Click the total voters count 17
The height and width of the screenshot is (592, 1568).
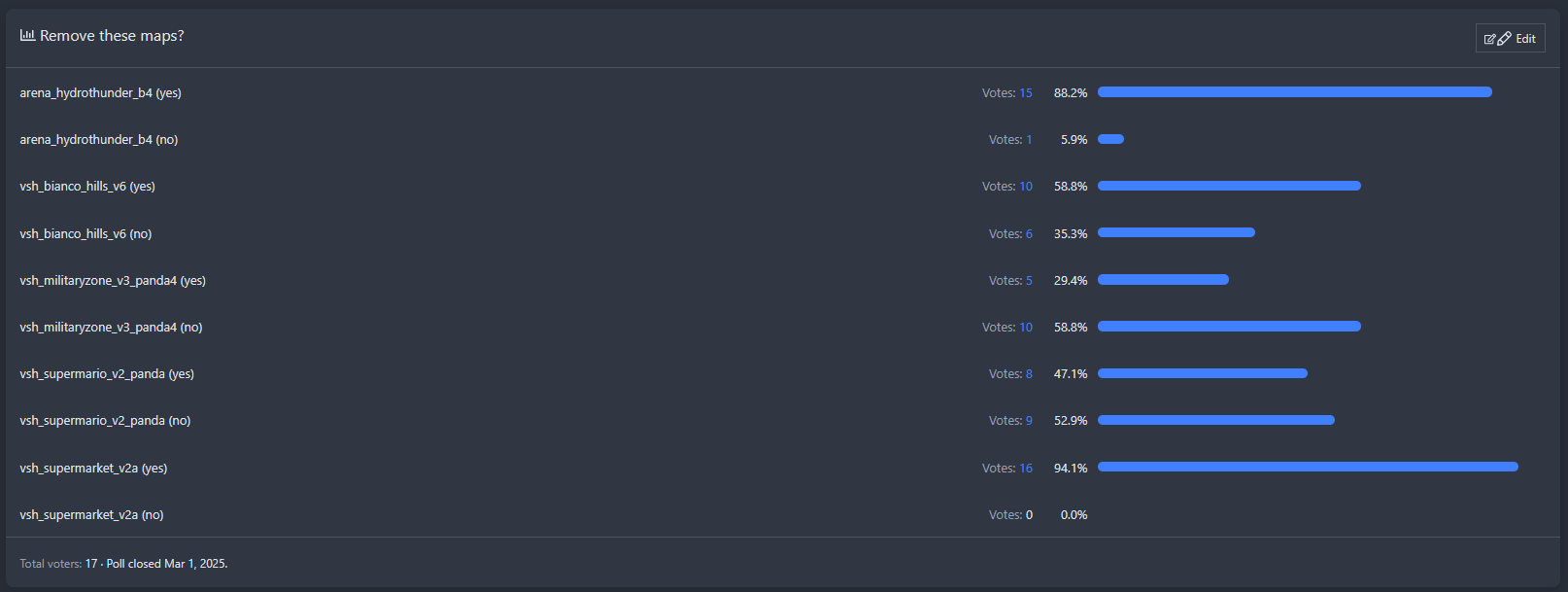[x=91, y=564]
